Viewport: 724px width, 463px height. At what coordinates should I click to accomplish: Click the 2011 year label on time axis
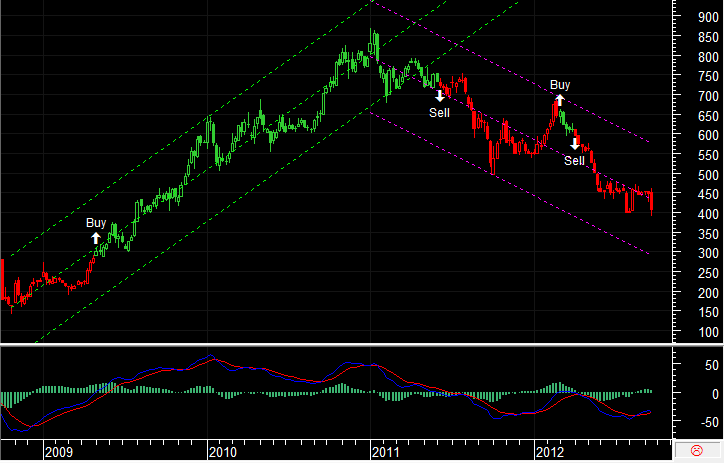pyautogui.click(x=386, y=452)
